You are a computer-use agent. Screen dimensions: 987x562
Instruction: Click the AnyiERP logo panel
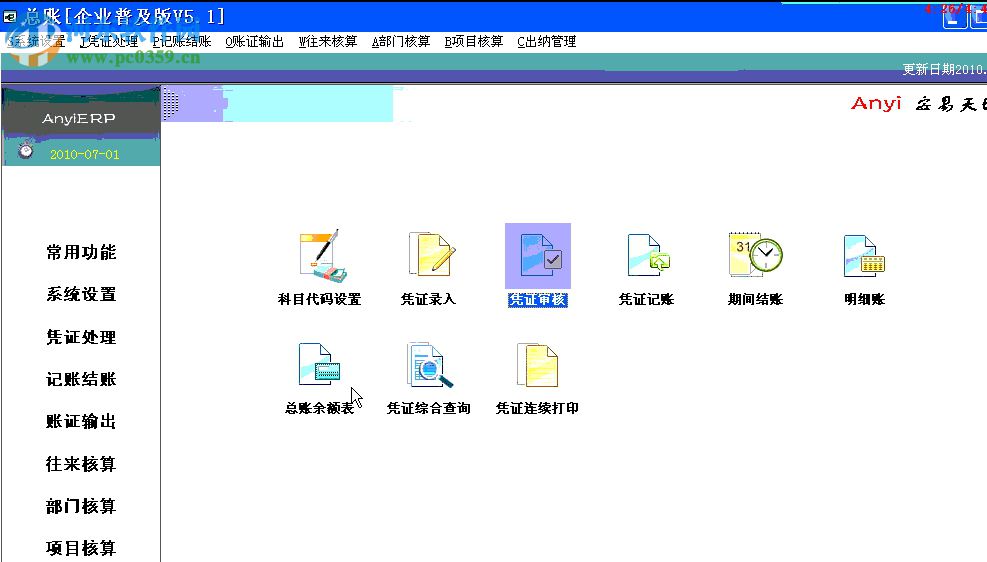80,118
